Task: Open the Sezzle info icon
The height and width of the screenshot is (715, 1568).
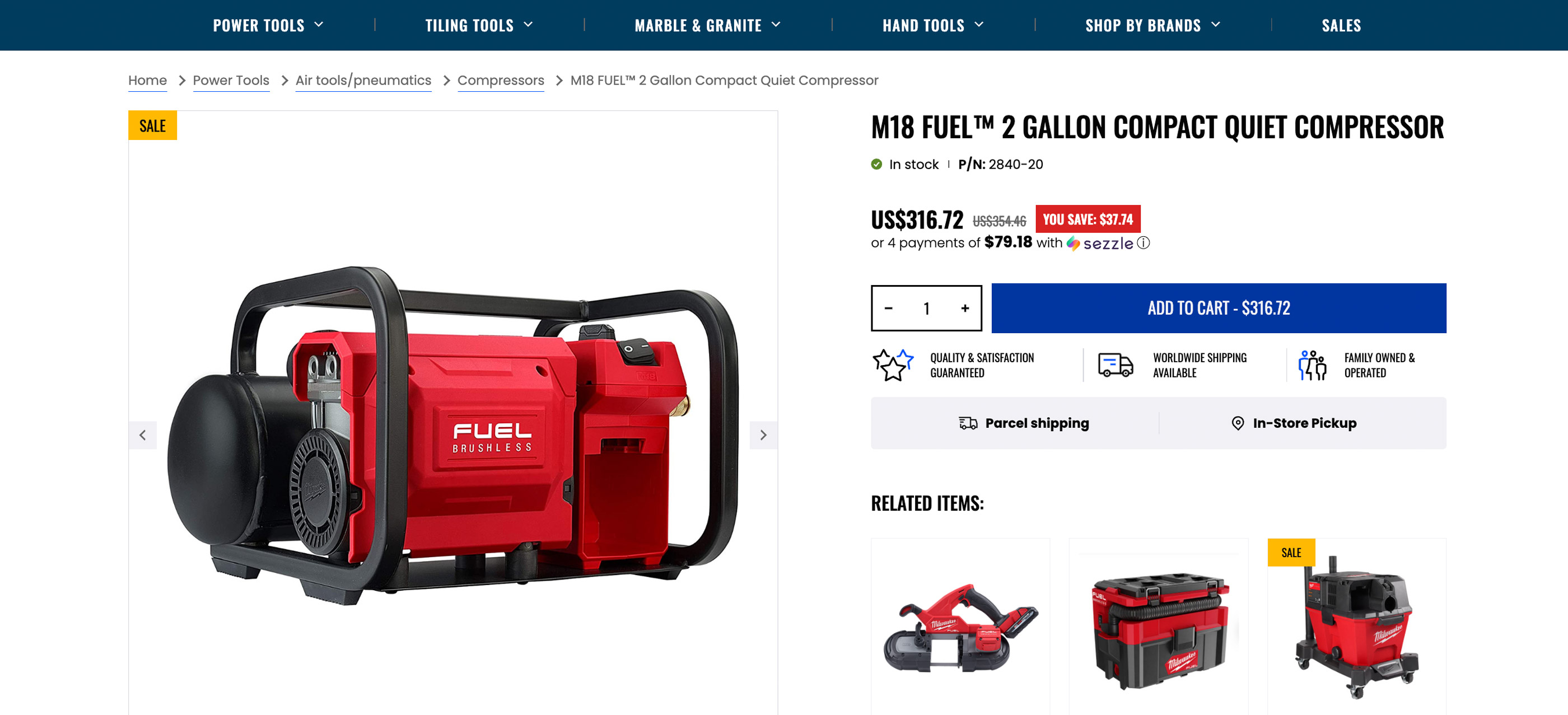Action: click(x=1144, y=243)
